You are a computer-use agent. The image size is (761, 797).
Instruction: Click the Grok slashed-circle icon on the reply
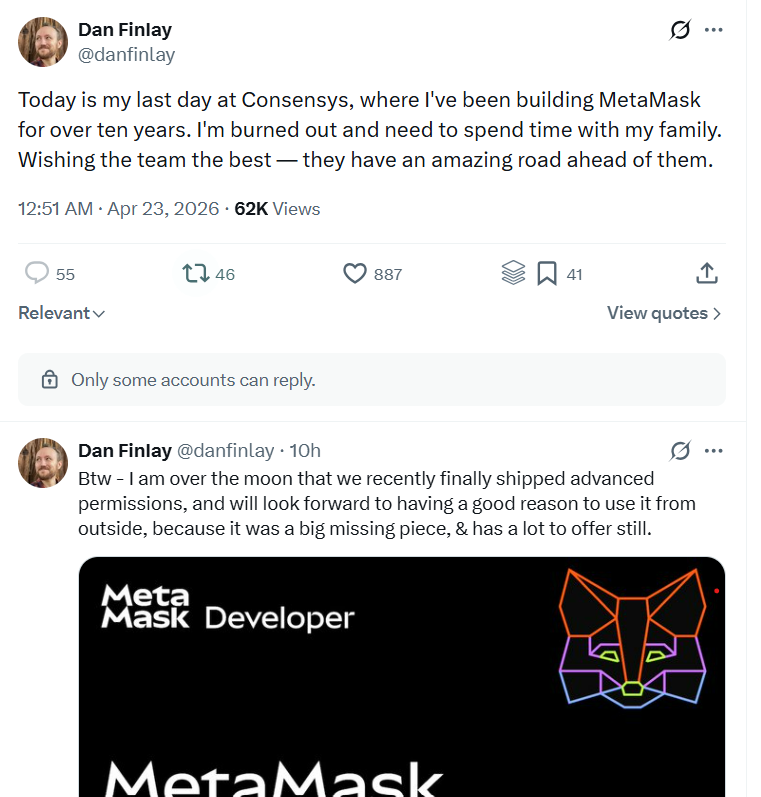680,451
